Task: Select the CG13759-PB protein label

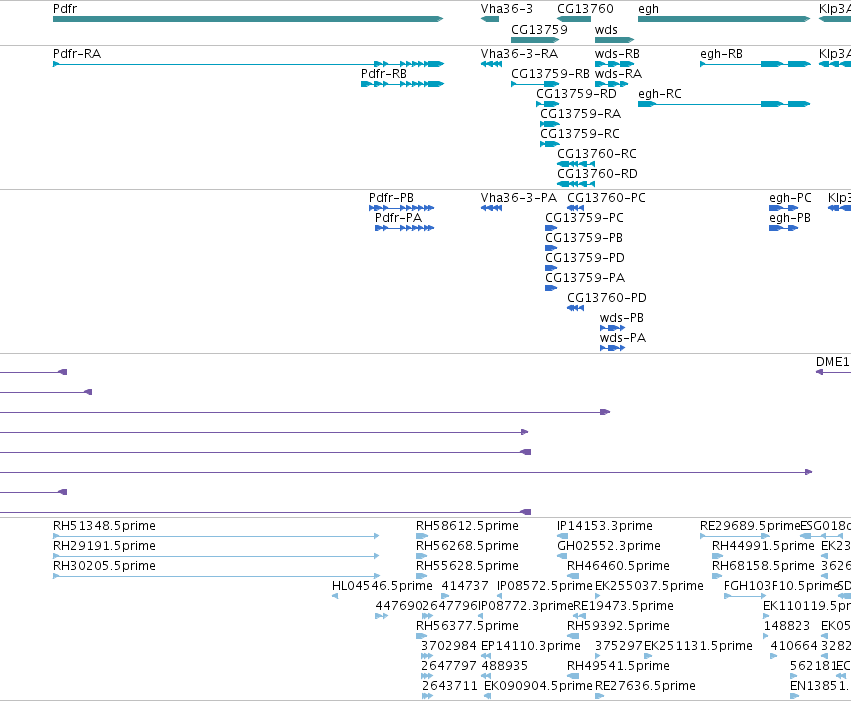Action: tap(584, 238)
